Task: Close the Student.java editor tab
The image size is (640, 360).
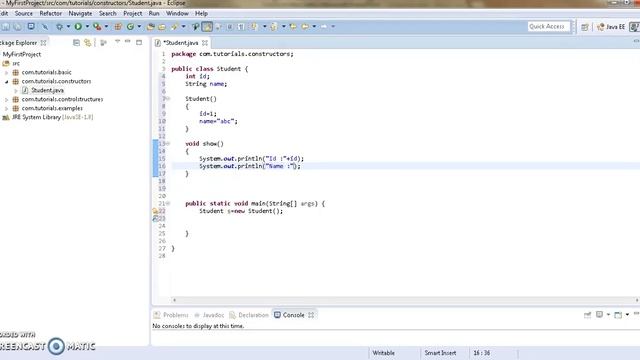Action: click(205, 42)
